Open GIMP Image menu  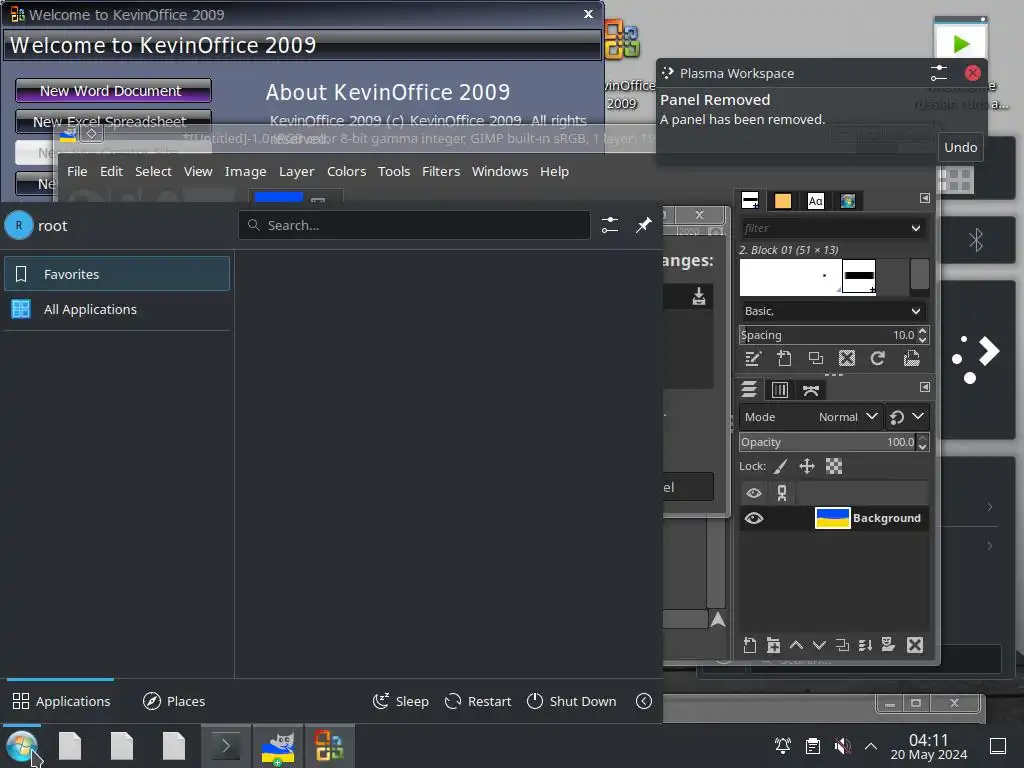246,171
